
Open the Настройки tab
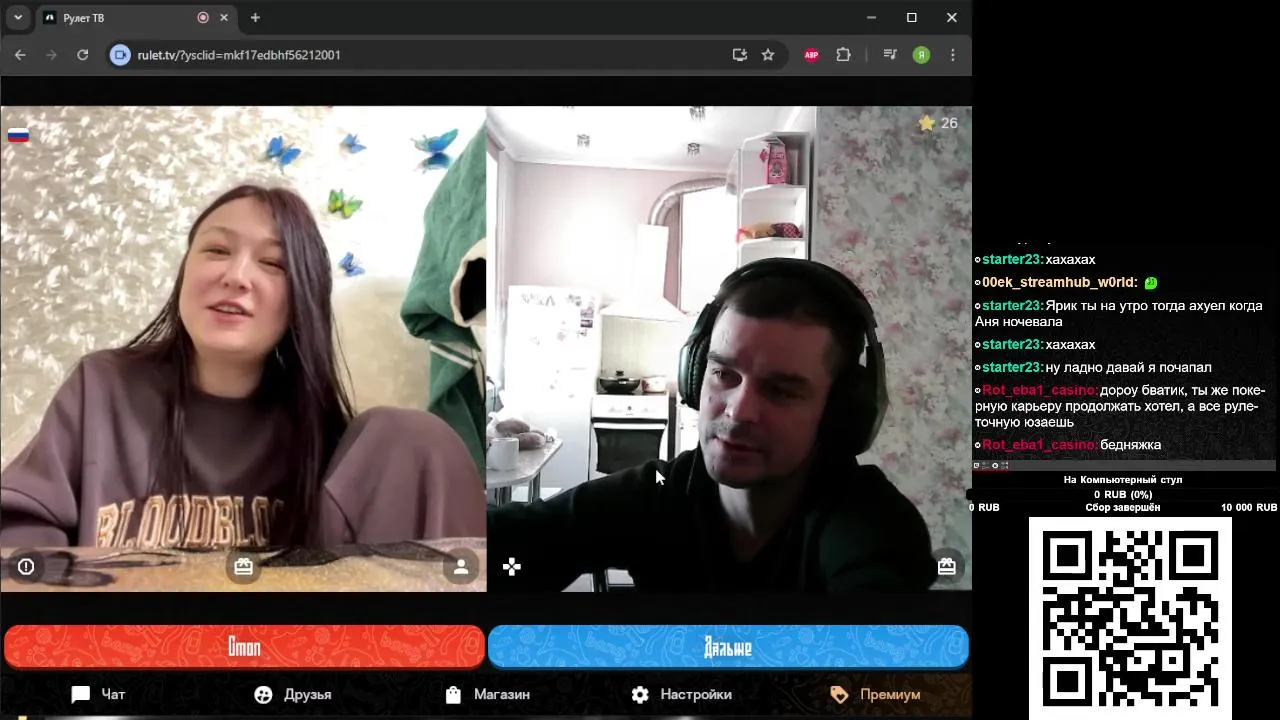pyautogui.click(x=682, y=694)
